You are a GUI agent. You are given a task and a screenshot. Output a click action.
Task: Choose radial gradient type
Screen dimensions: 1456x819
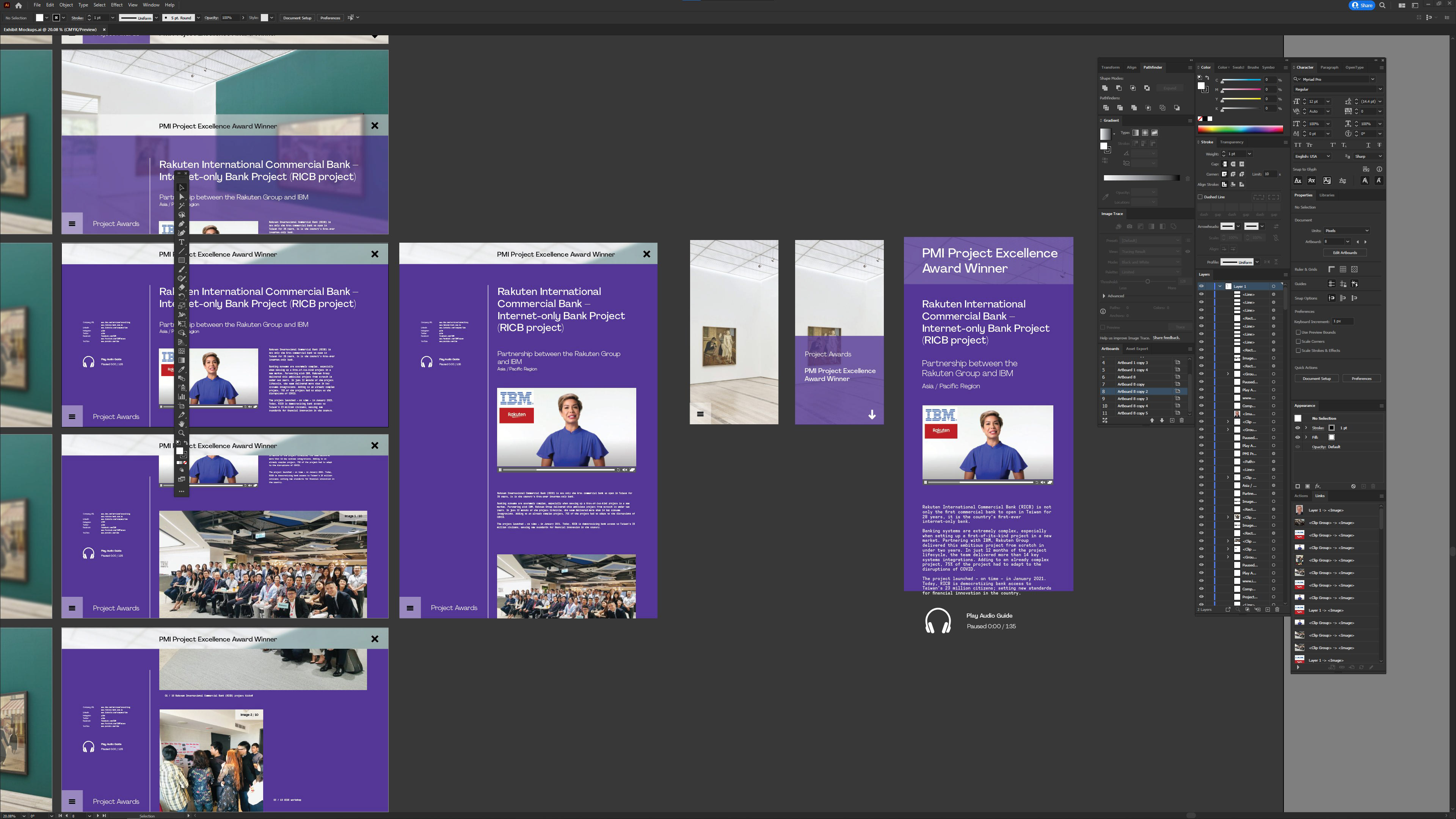(x=1145, y=133)
